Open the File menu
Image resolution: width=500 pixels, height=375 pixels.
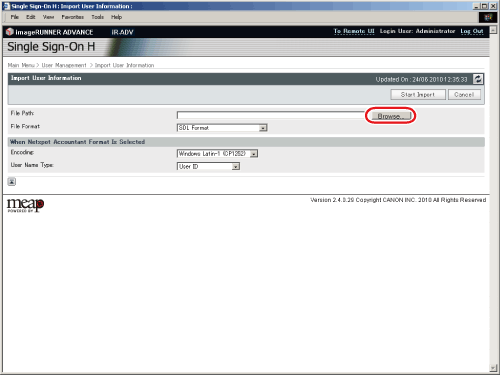tap(15, 17)
